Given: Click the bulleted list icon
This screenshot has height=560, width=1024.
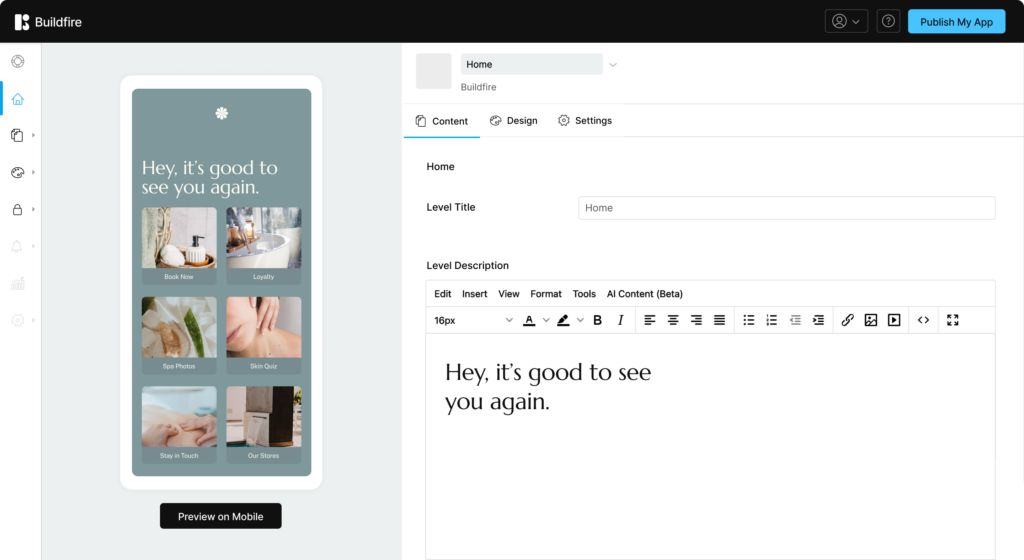Looking at the screenshot, I should 748,320.
